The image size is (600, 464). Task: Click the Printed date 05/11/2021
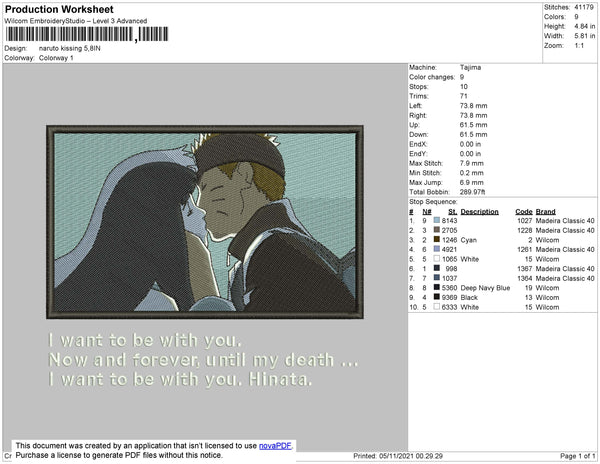(x=396, y=456)
